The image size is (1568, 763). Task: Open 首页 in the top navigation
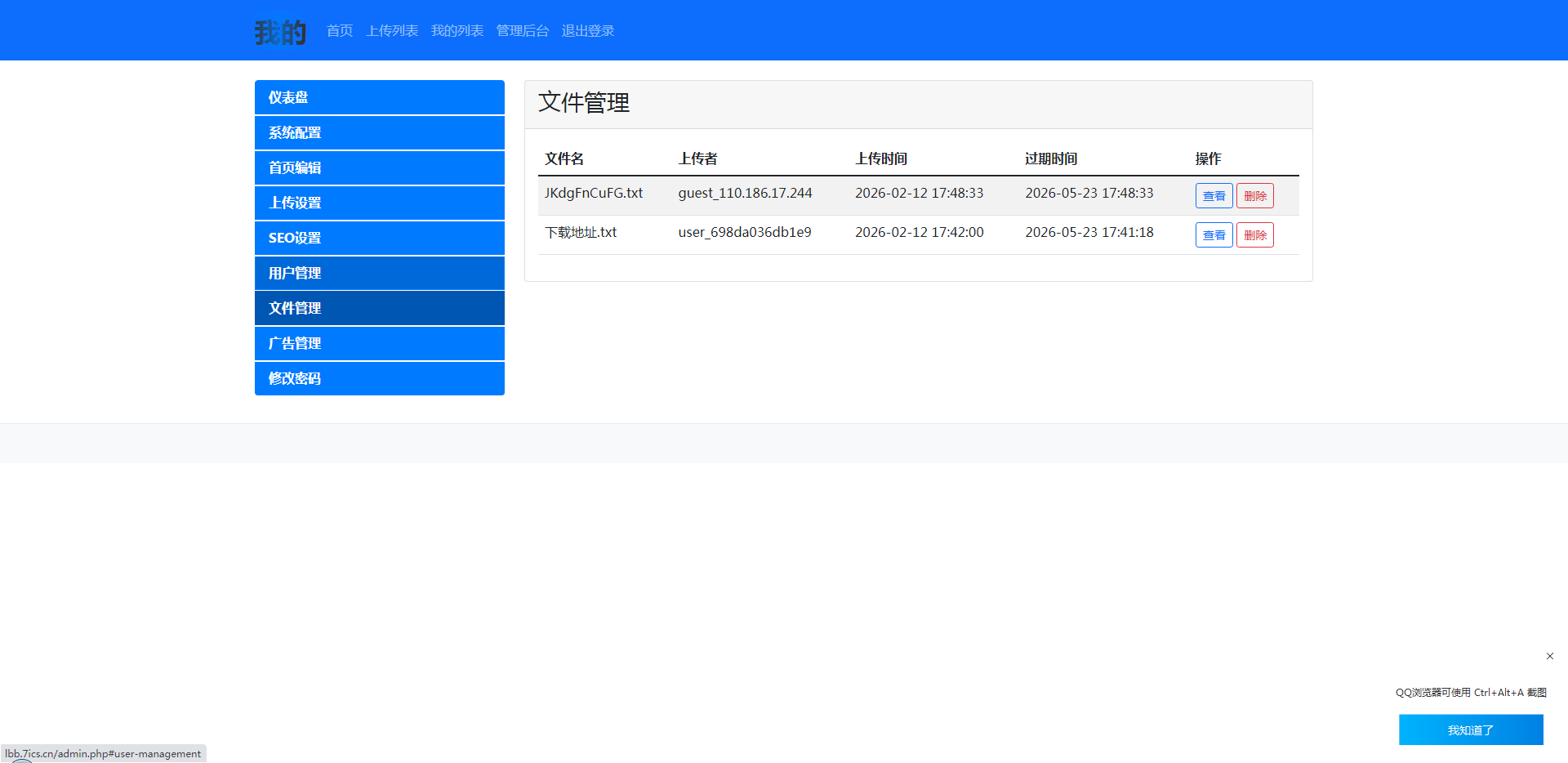(x=340, y=31)
